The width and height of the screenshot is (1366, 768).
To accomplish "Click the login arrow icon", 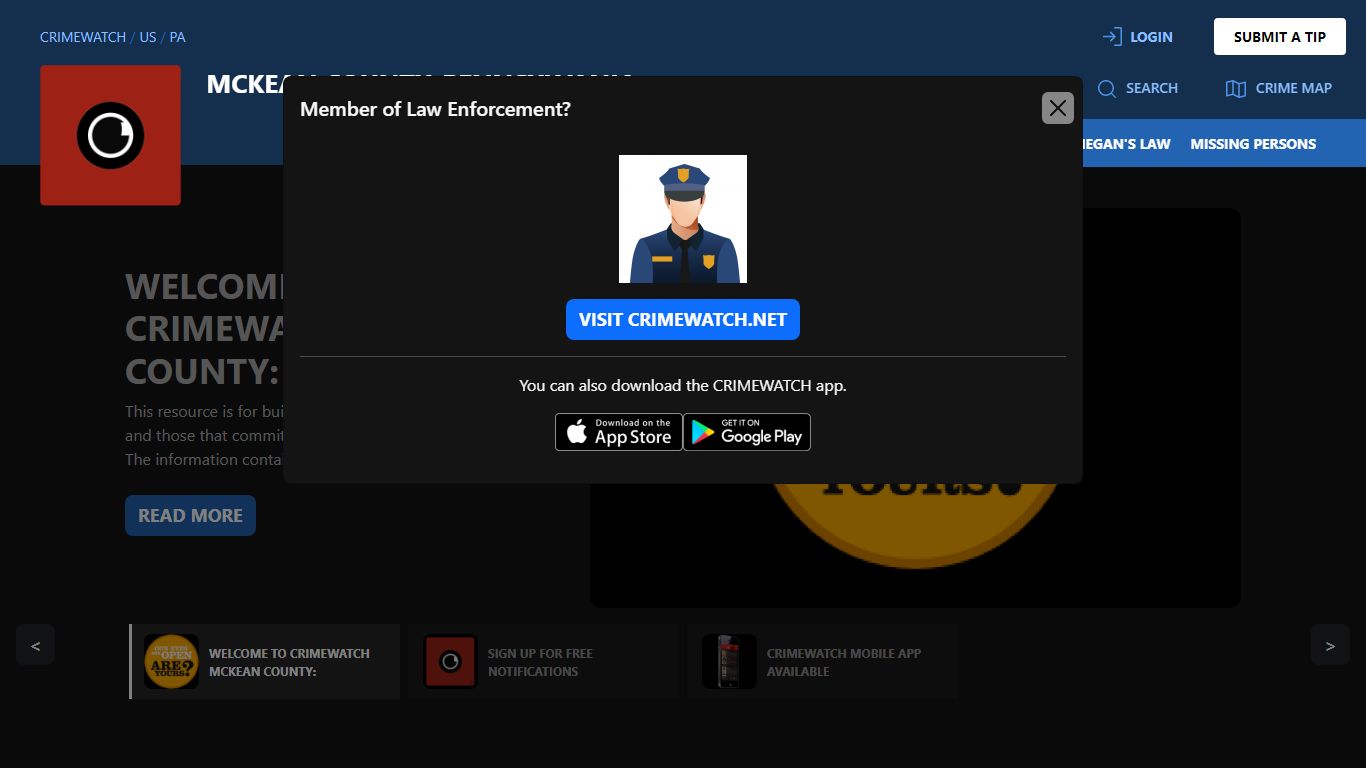I will (1112, 37).
